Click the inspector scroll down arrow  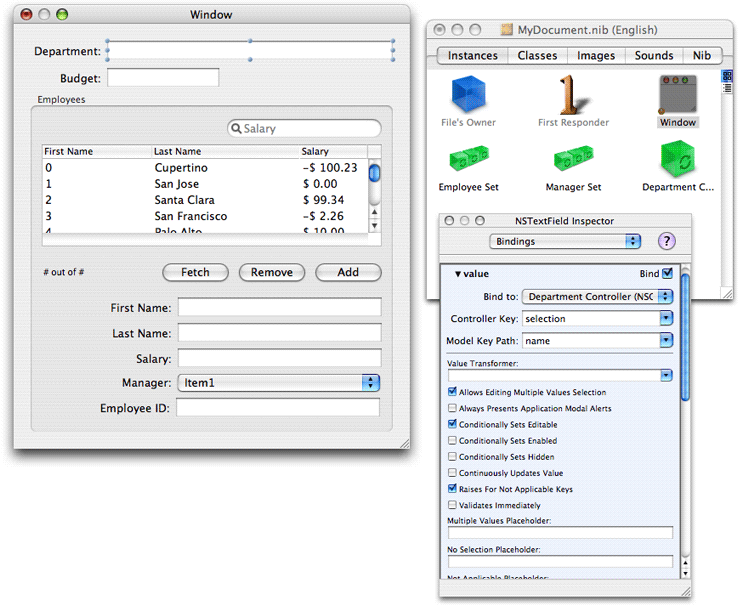685,573
